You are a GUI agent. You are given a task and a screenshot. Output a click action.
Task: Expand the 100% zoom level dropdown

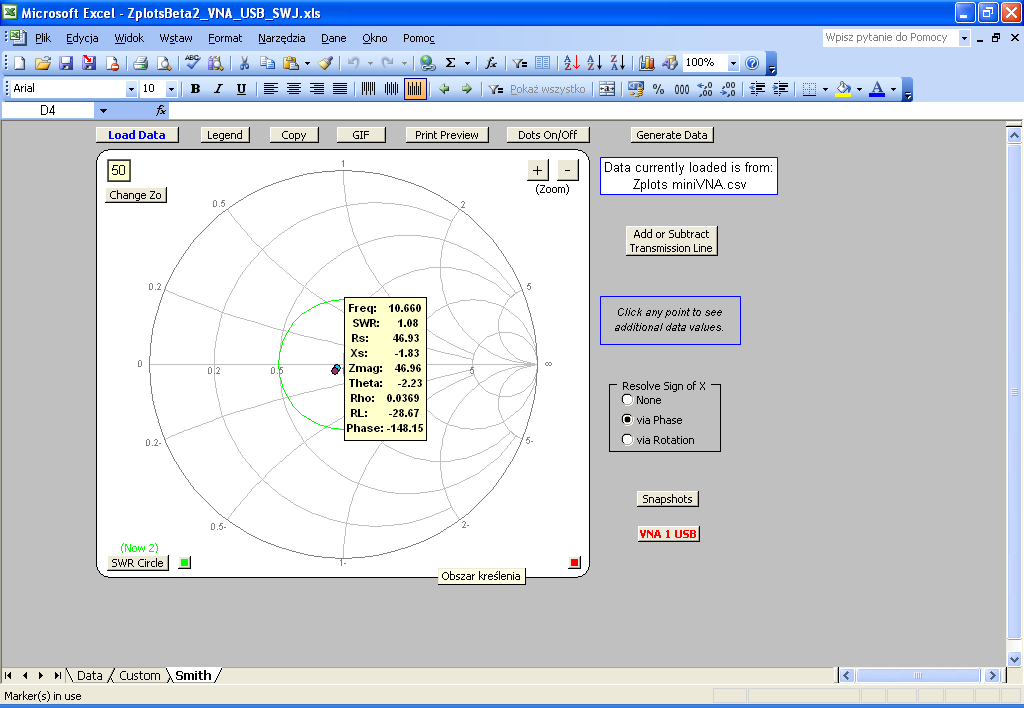[733, 63]
